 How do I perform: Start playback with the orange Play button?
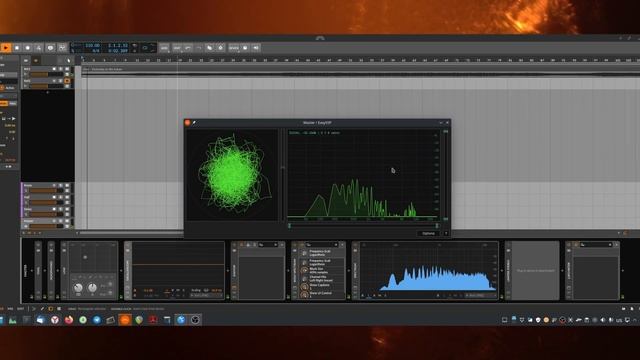[x=6, y=48]
